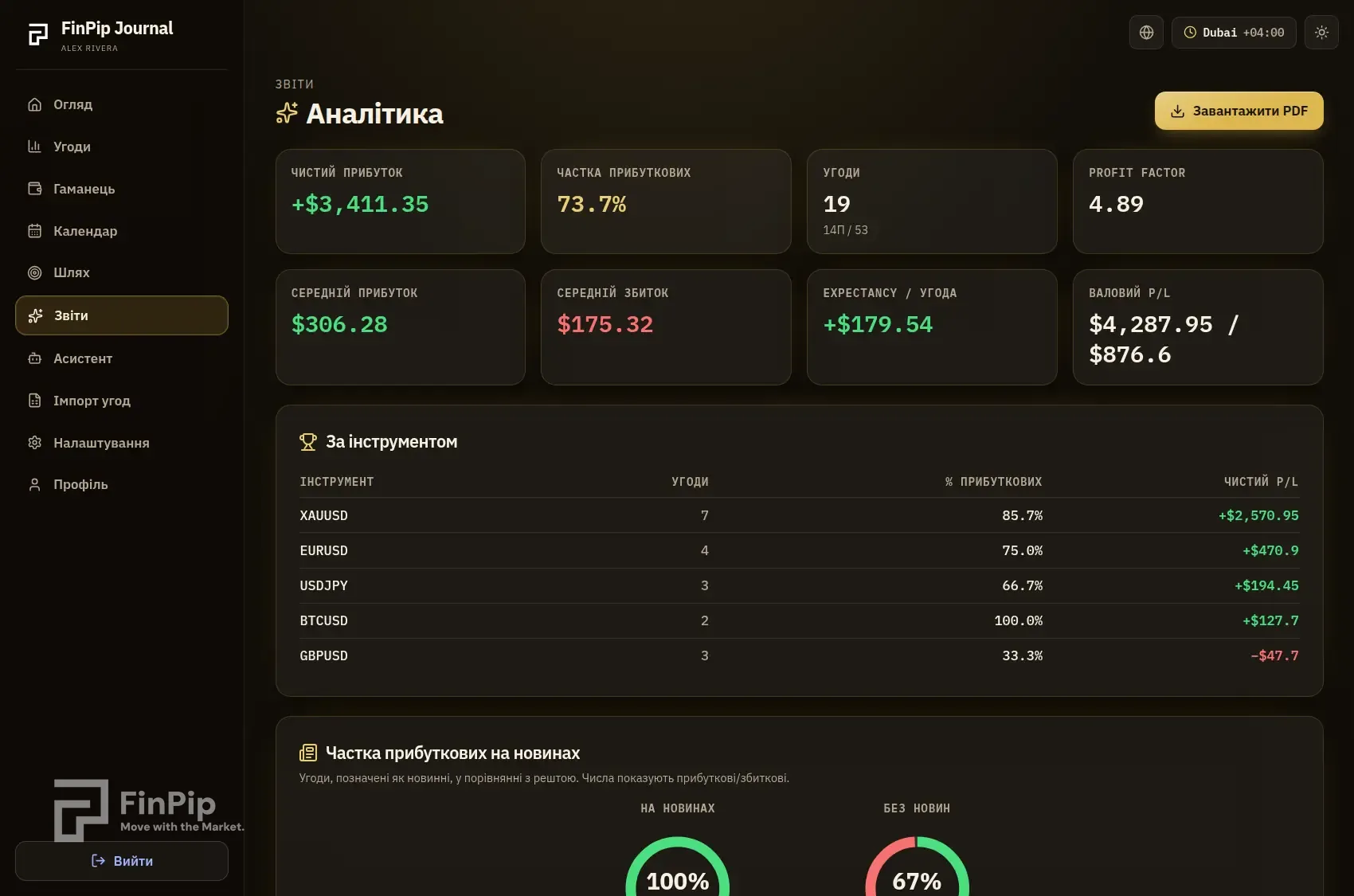Screen dimensions: 1354x896
Task: Select the GBPUSD table row
Action: pyautogui.click(x=799, y=655)
